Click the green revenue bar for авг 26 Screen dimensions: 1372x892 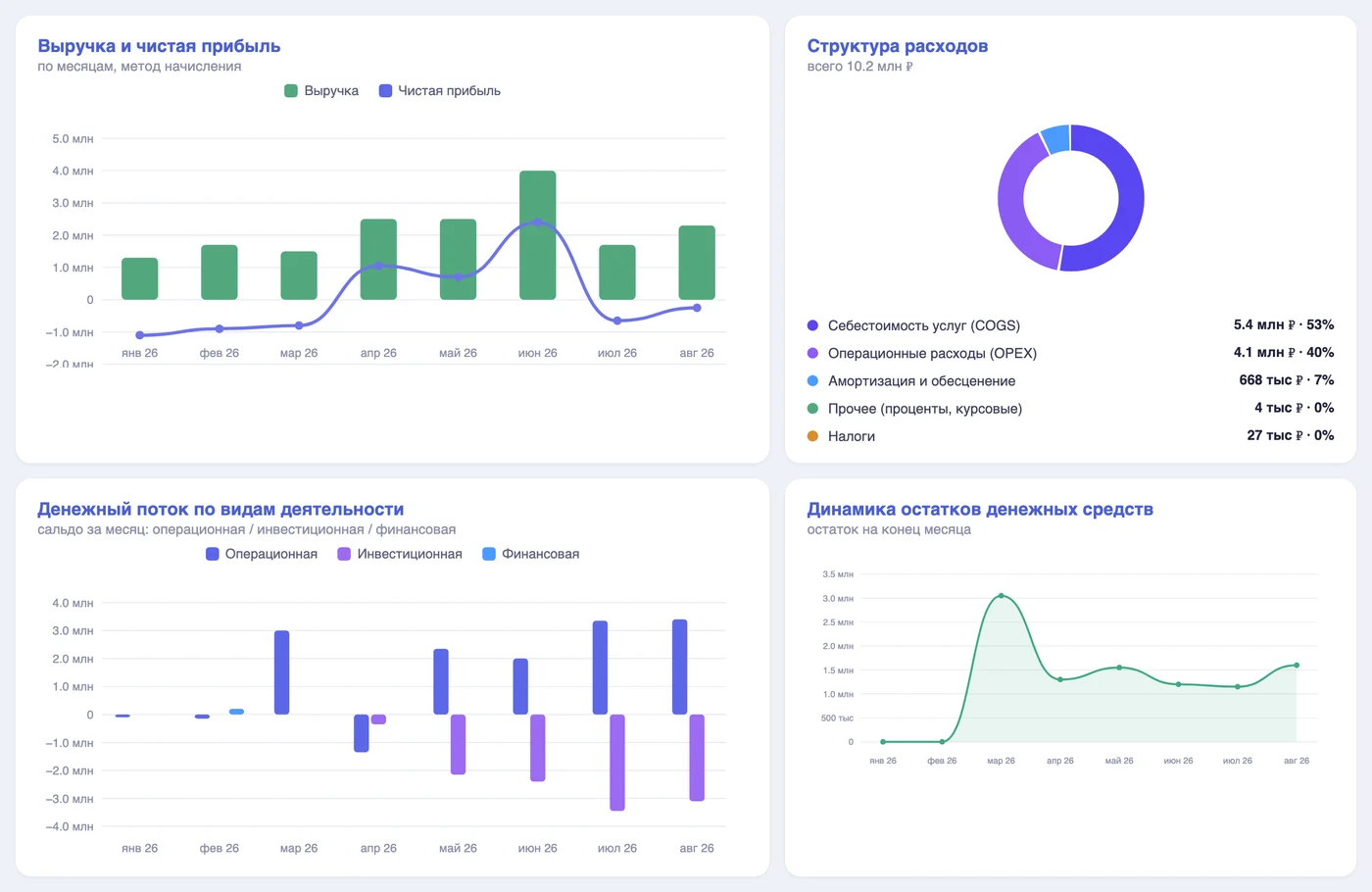pyautogui.click(x=697, y=263)
